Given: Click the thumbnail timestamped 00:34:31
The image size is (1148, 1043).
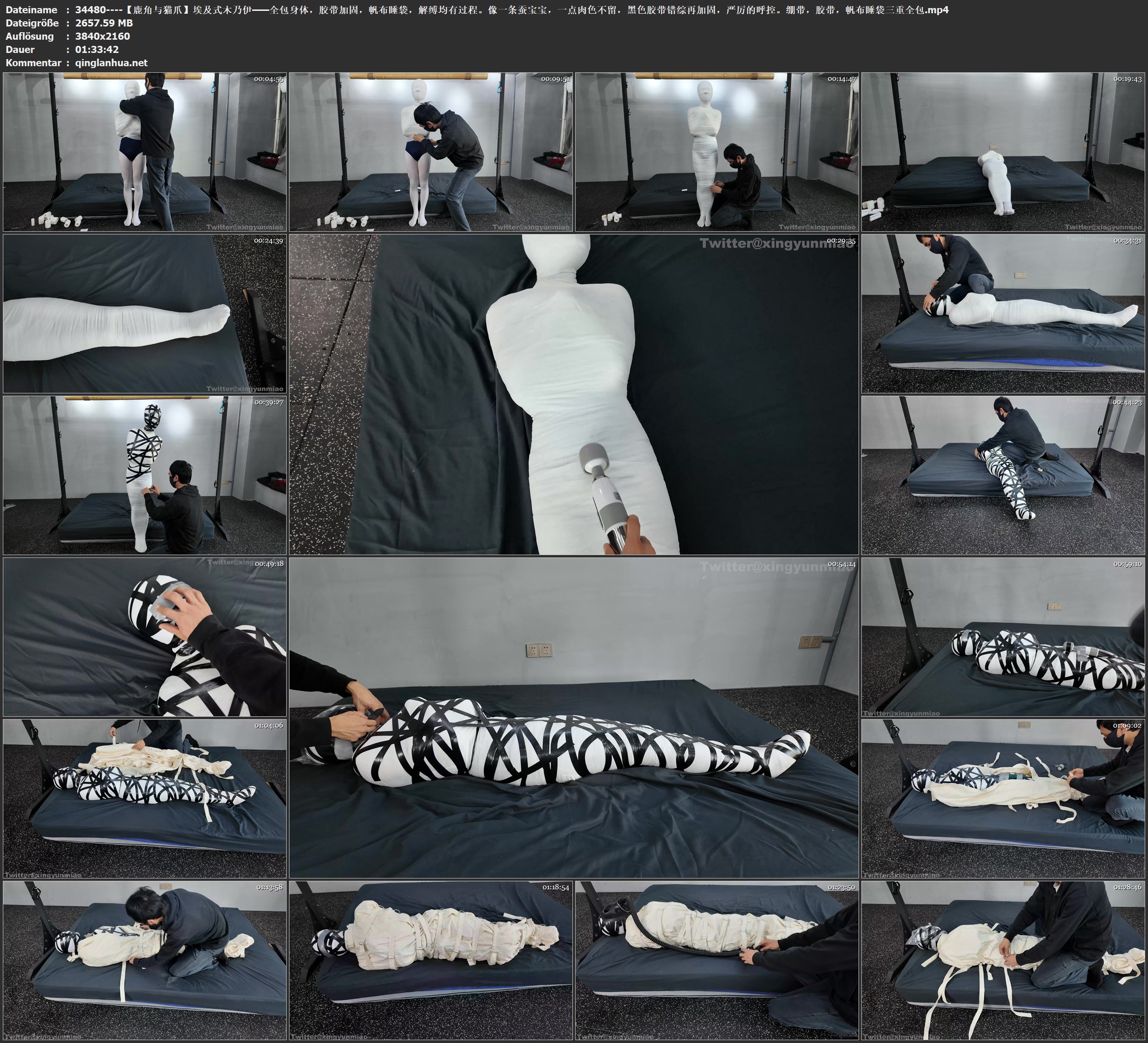Looking at the screenshot, I should (x=1003, y=313).
